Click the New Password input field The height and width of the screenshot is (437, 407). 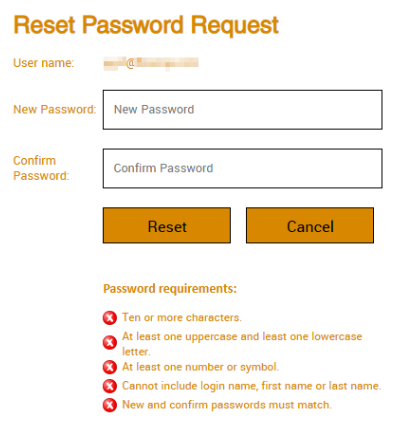242,110
